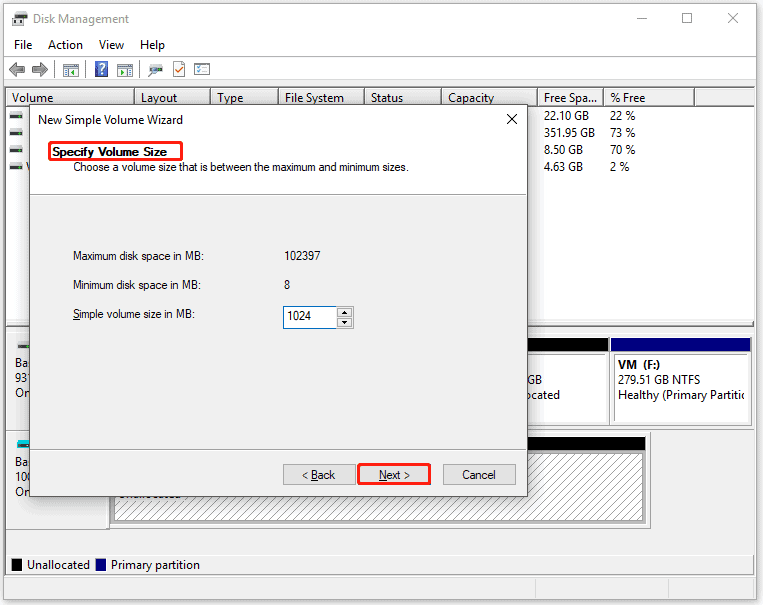Screen dimensions: 763x605
Task: Click the minimum disk space value 8
Action: pos(287,285)
